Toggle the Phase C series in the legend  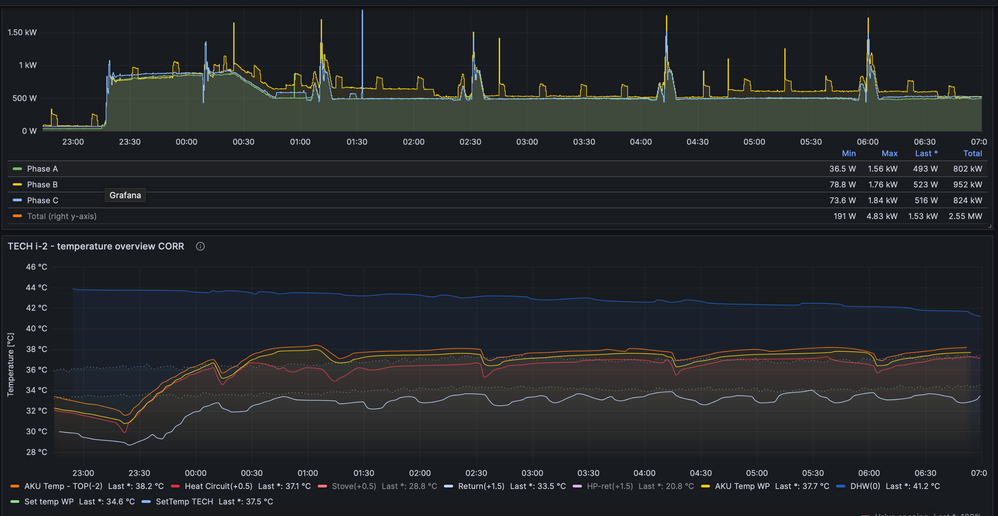tap(45, 200)
